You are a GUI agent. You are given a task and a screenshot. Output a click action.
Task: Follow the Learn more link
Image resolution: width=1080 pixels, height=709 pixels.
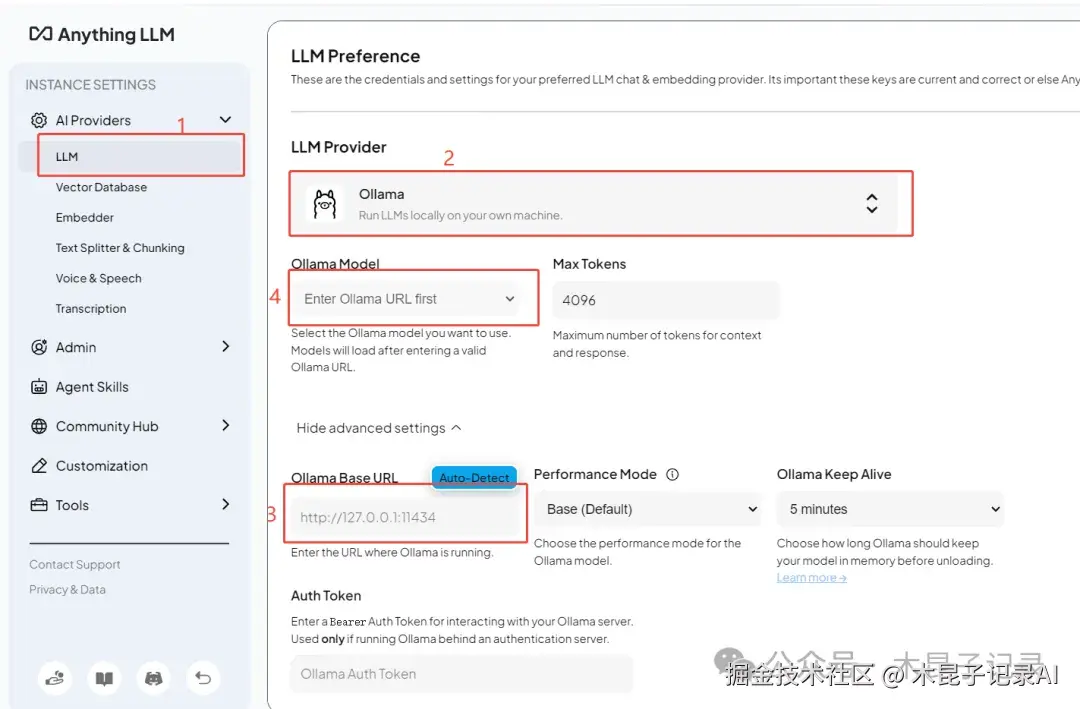(x=811, y=577)
